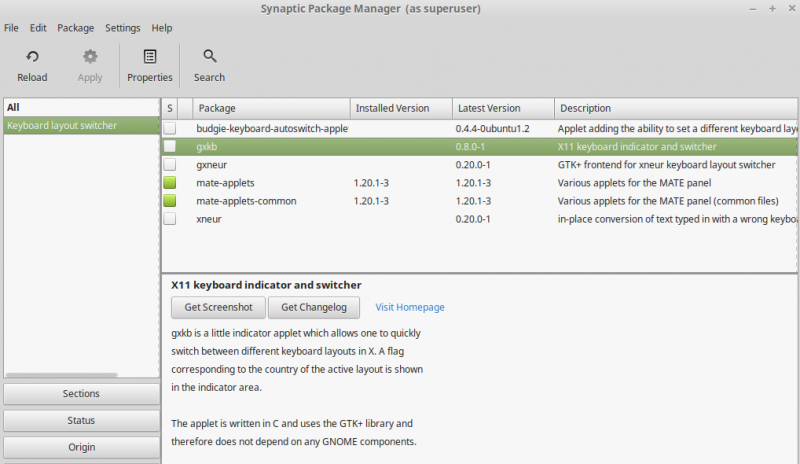Select the gxneur package row name
Screen dimensions: 800x464
[x=212, y=165]
